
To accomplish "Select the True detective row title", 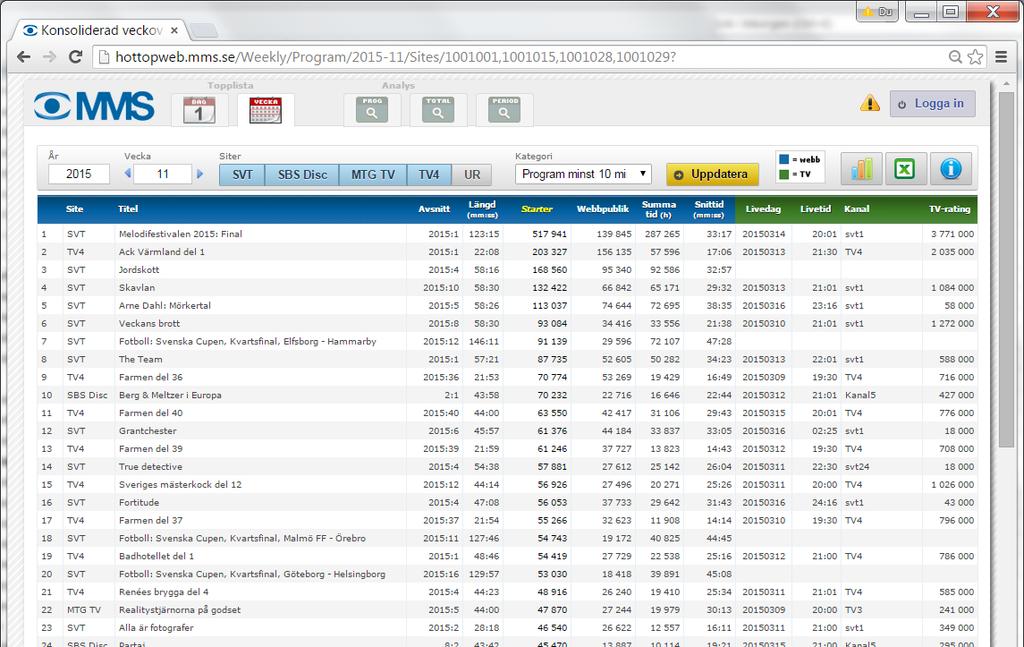I will click(x=151, y=467).
